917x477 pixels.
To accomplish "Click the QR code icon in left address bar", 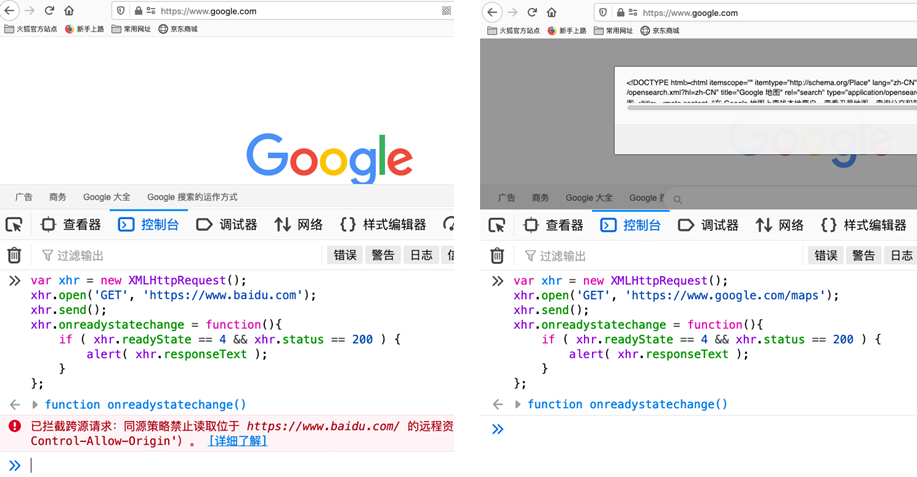I will (446, 11).
